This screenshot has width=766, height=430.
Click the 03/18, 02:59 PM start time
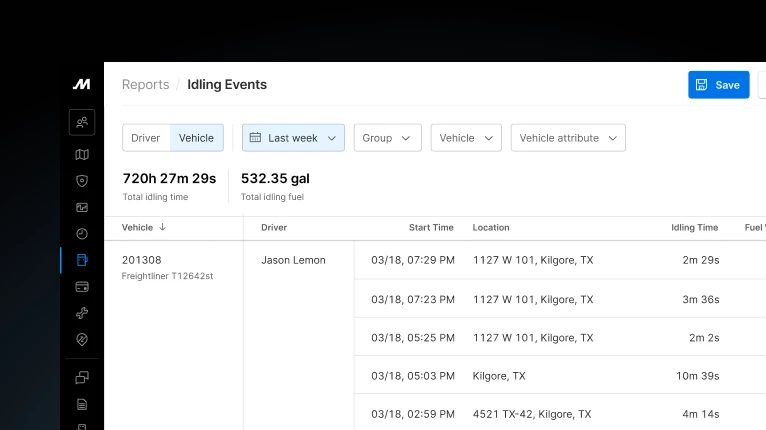[x=413, y=414]
